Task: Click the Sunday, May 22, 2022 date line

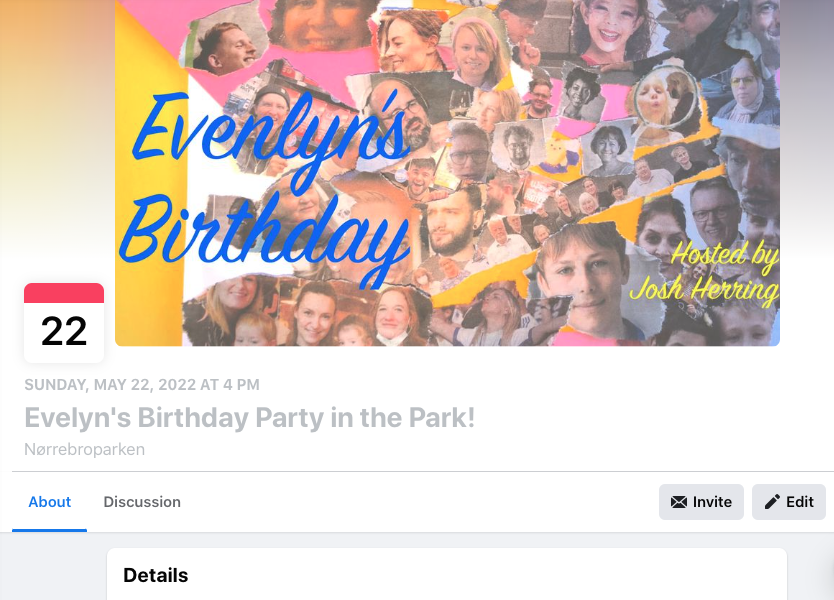Action: (141, 385)
